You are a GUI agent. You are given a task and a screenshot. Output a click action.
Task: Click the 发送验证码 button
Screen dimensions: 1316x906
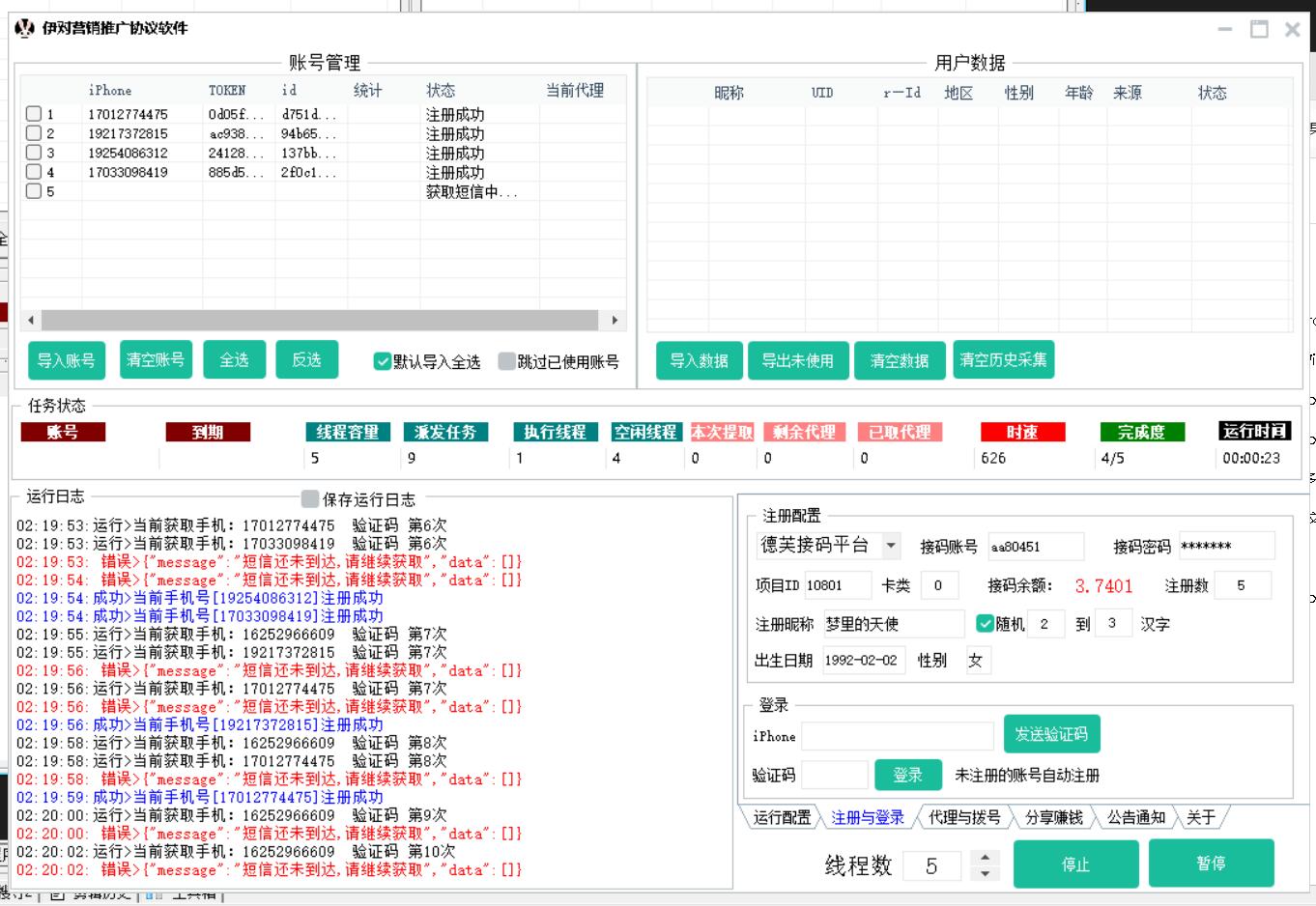tap(1051, 734)
